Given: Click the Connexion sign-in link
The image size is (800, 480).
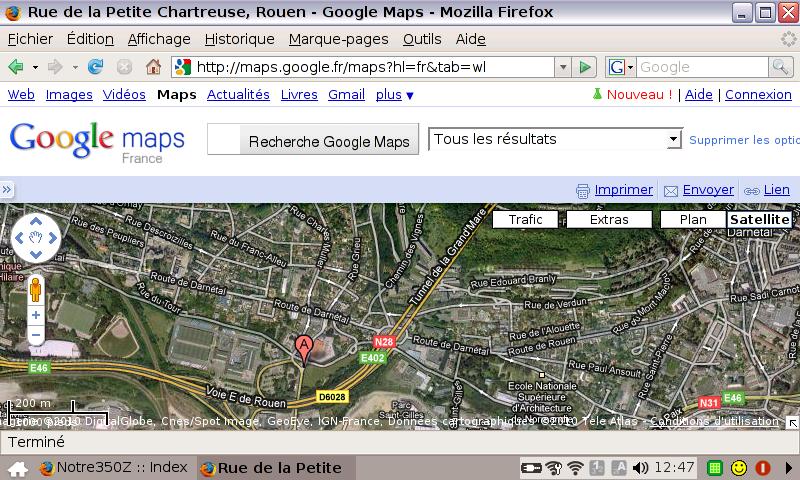Looking at the screenshot, I should [758, 95].
